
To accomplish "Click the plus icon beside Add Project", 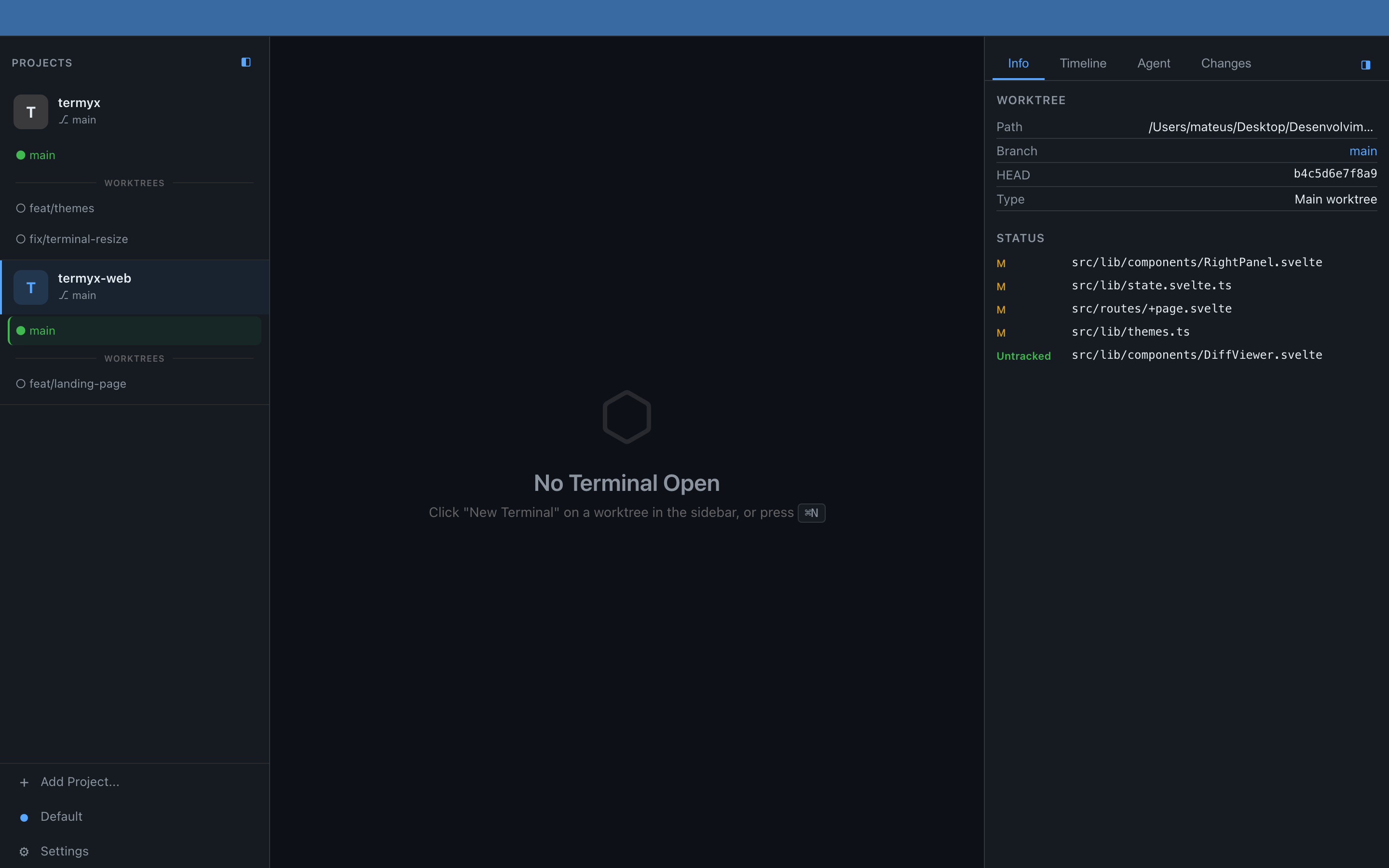I will coord(24,782).
